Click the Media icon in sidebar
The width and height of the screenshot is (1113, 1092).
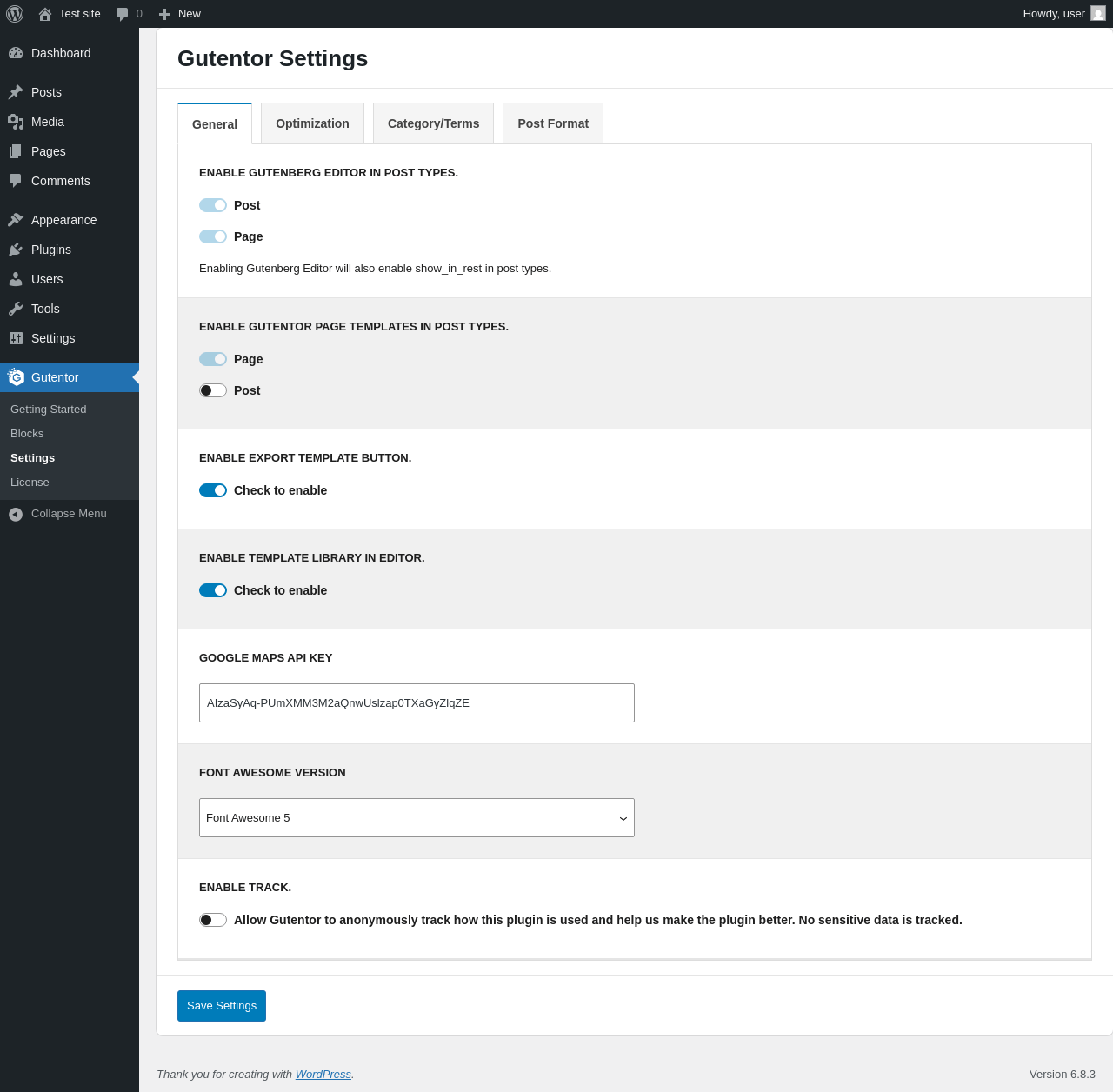pyautogui.click(x=16, y=122)
